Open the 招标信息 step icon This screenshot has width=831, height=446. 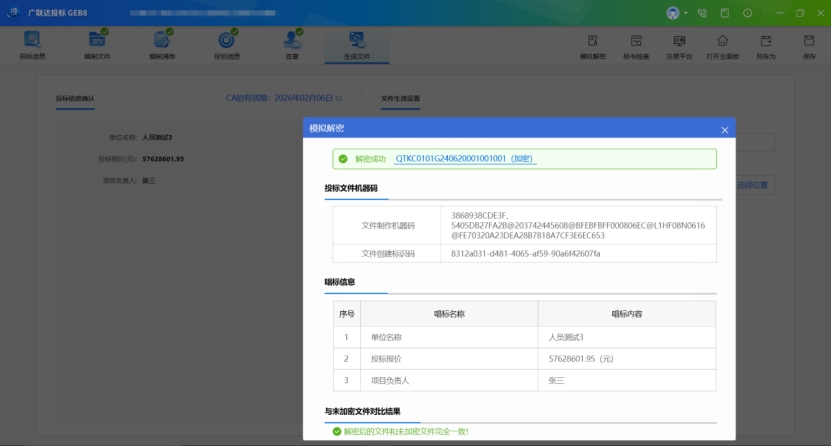(32, 44)
